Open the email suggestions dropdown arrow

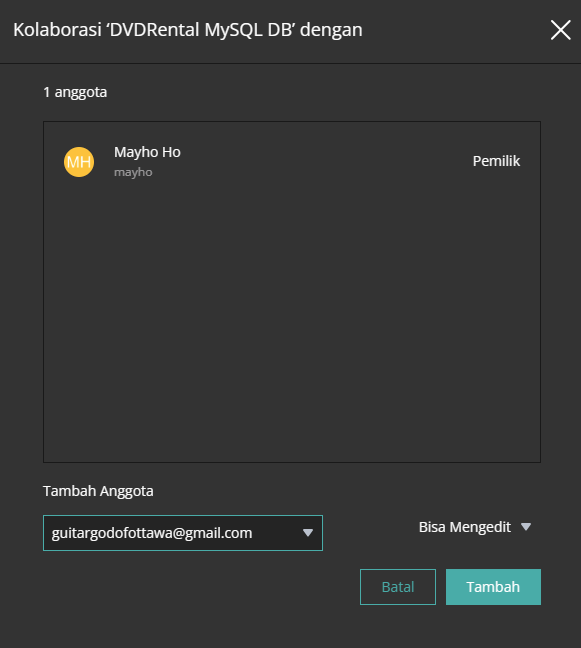pos(307,533)
